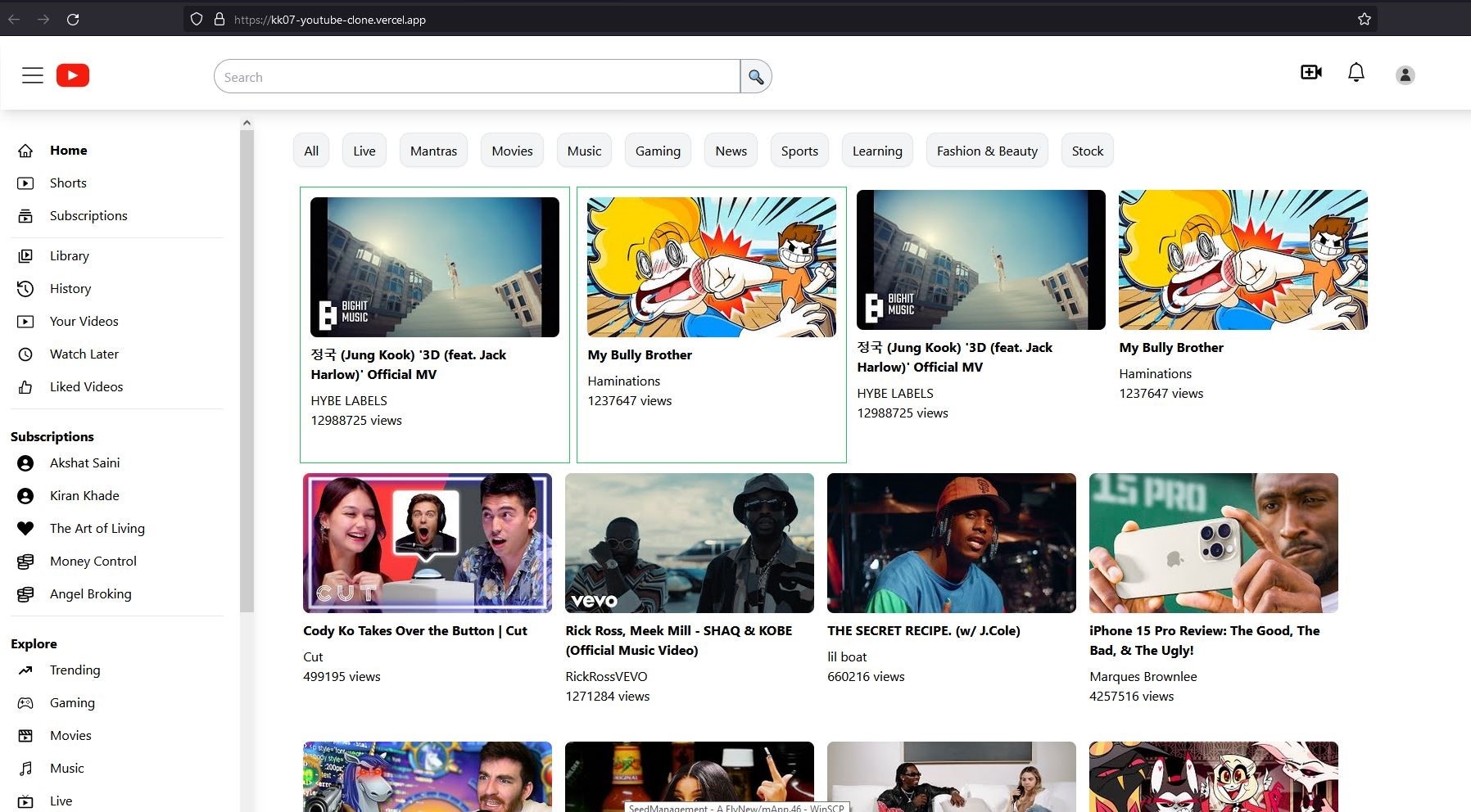Click the Music note icon in sidebar

25,769
